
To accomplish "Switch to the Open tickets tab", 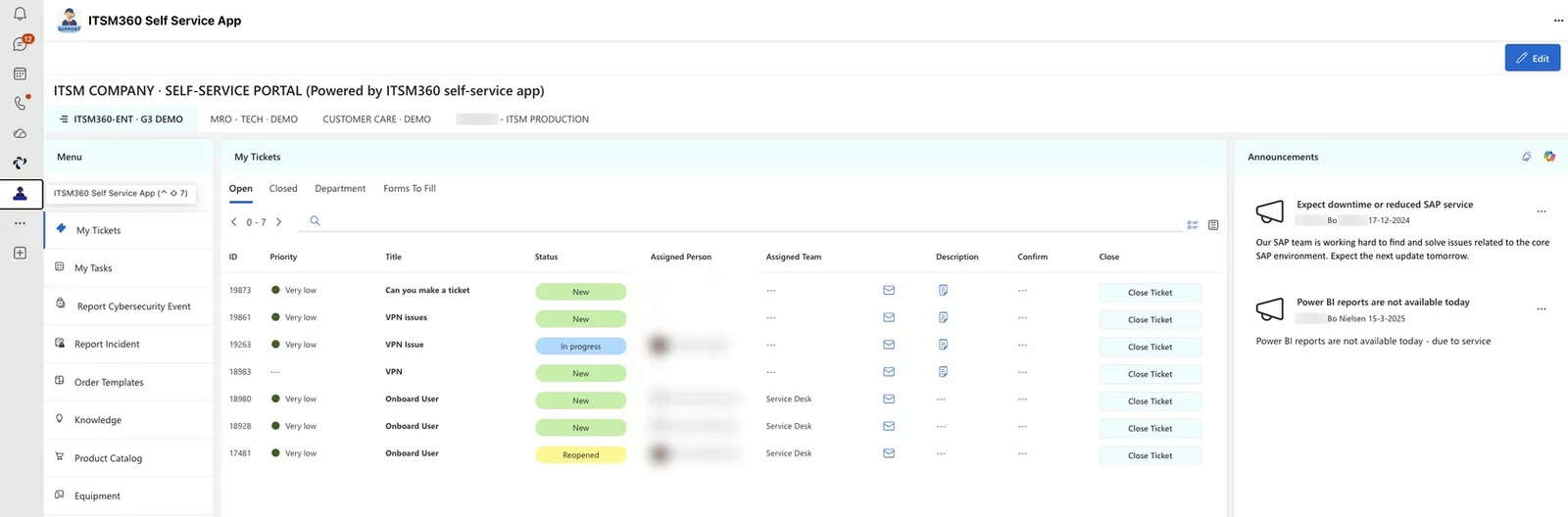I will pyautogui.click(x=241, y=189).
